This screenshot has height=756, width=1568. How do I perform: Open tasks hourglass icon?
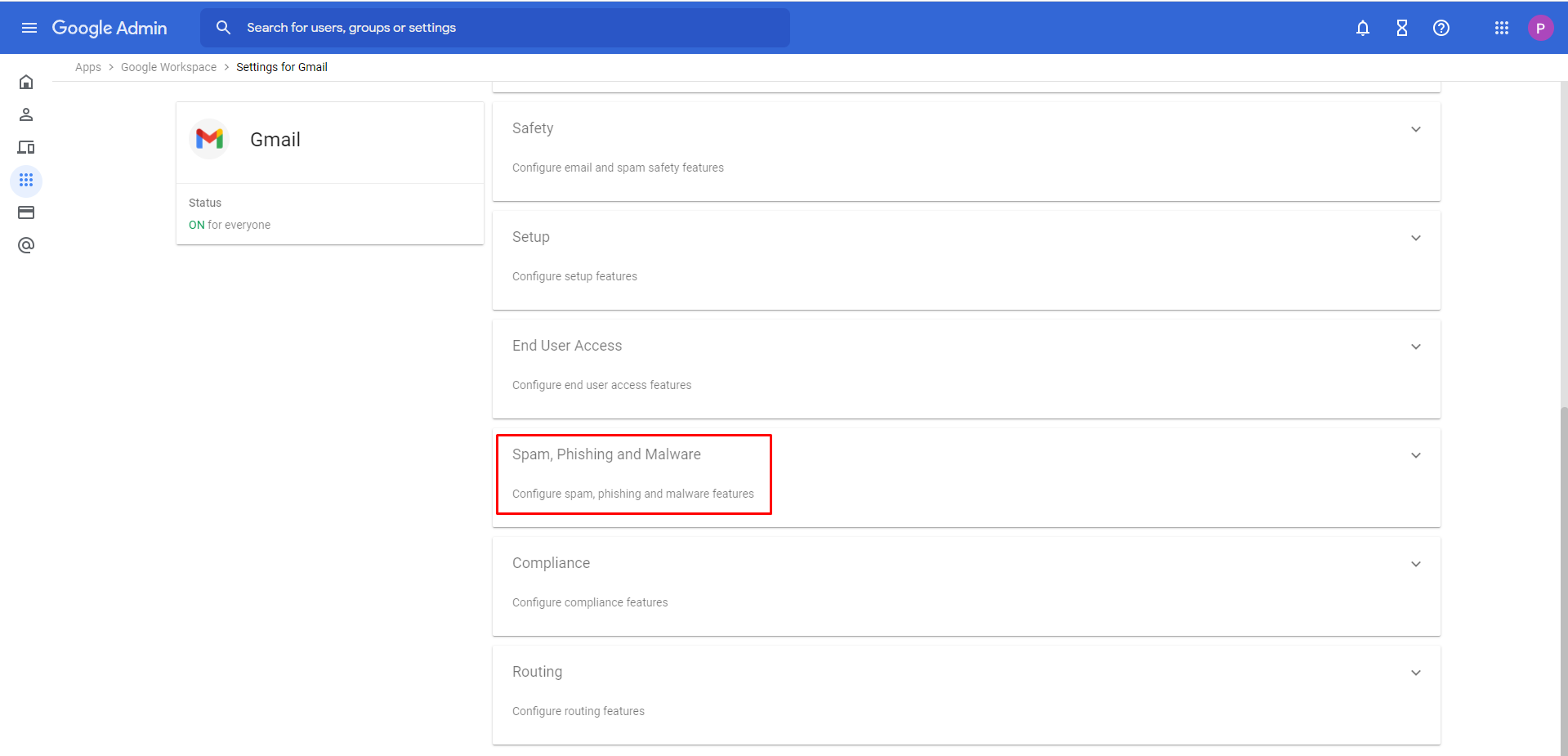coord(1402,28)
